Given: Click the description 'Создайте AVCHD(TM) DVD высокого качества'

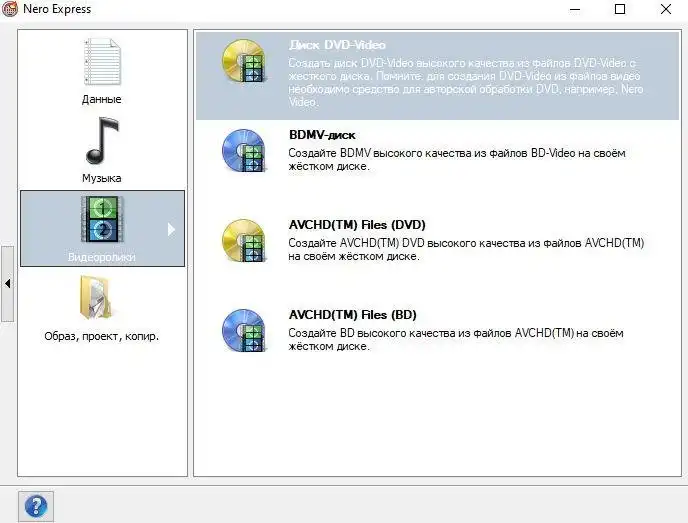Looking at the screenshot, I should (466, 250).
